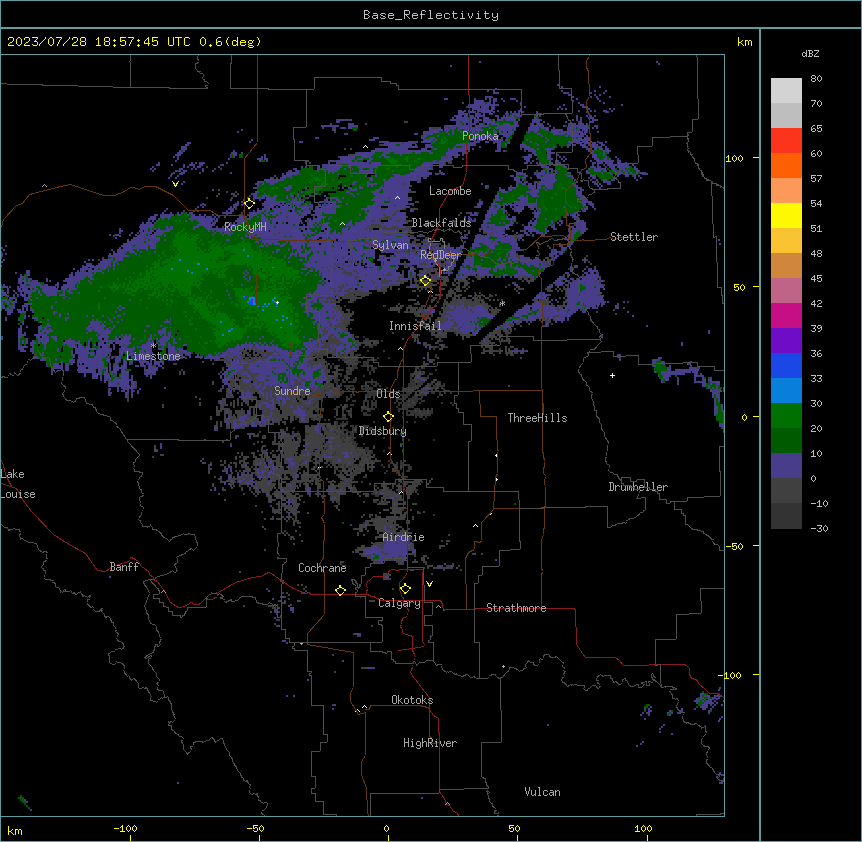Screen dimensions: 862x842
Task: Click the Base_Reflectivity title text
Action: 430,15
